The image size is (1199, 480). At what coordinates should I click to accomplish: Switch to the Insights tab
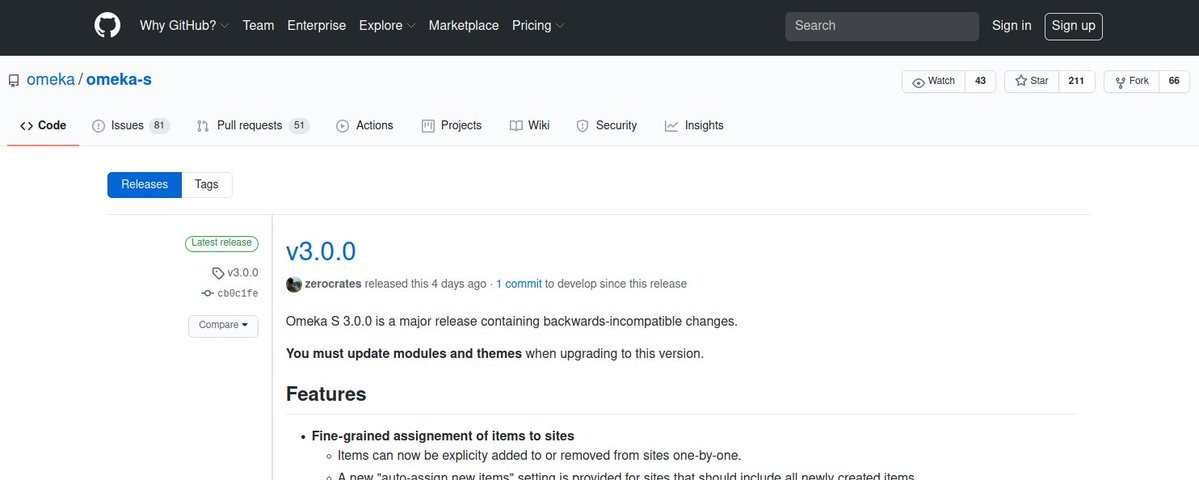(x=694, y=125)
